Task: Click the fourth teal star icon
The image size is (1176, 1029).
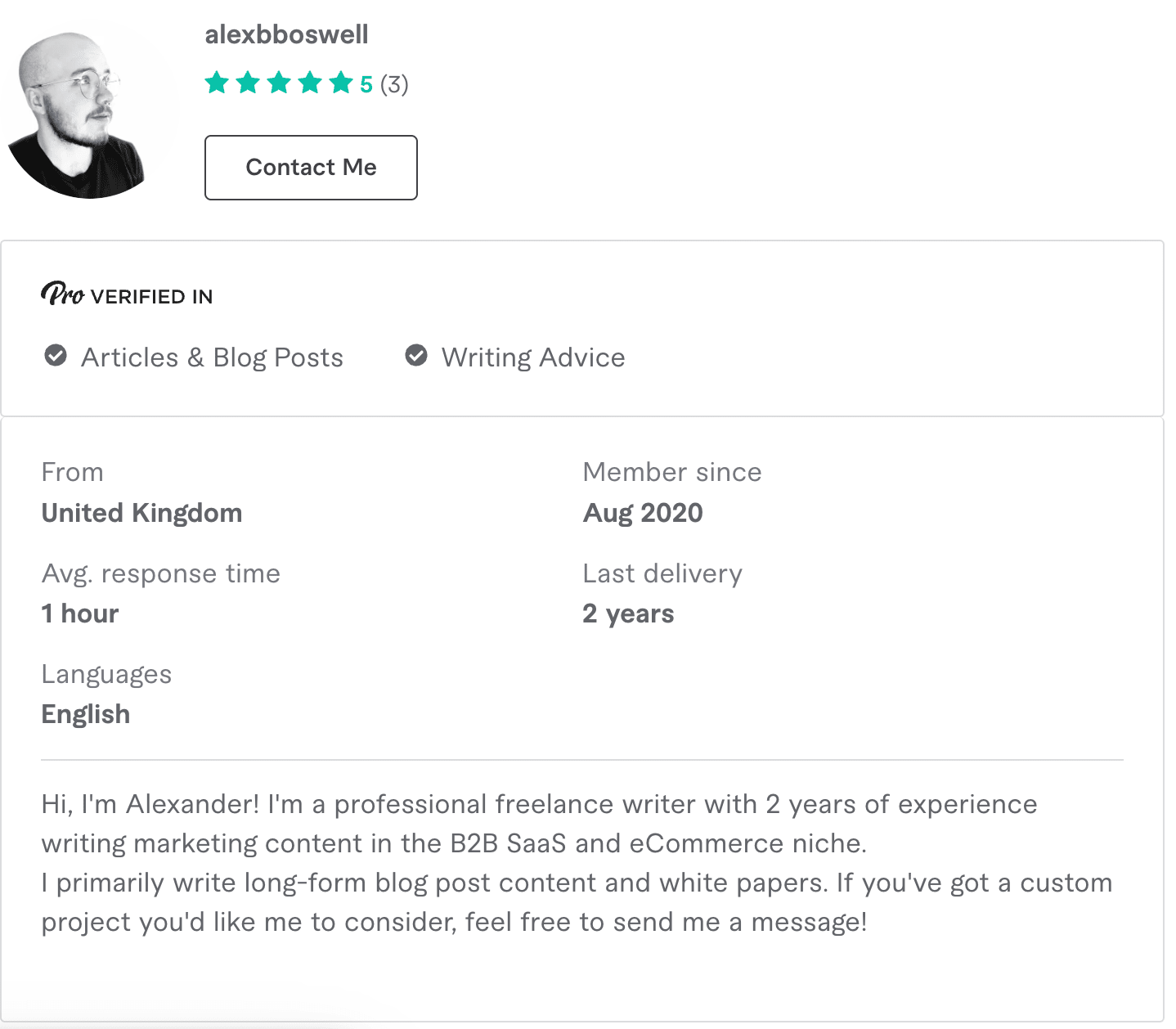Action: click(308, 83)
